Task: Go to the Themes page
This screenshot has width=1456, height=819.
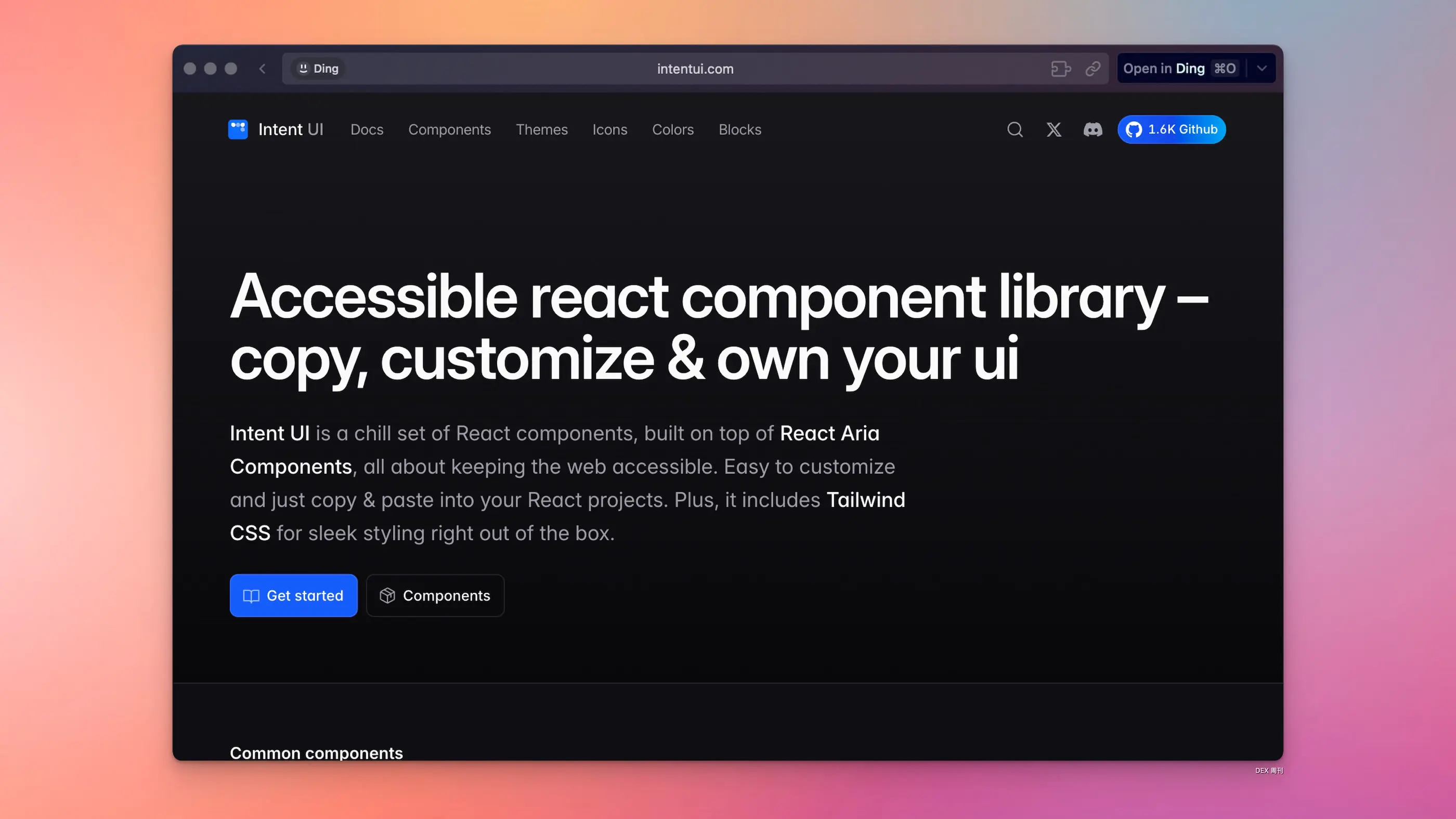Action: [541, 129]
